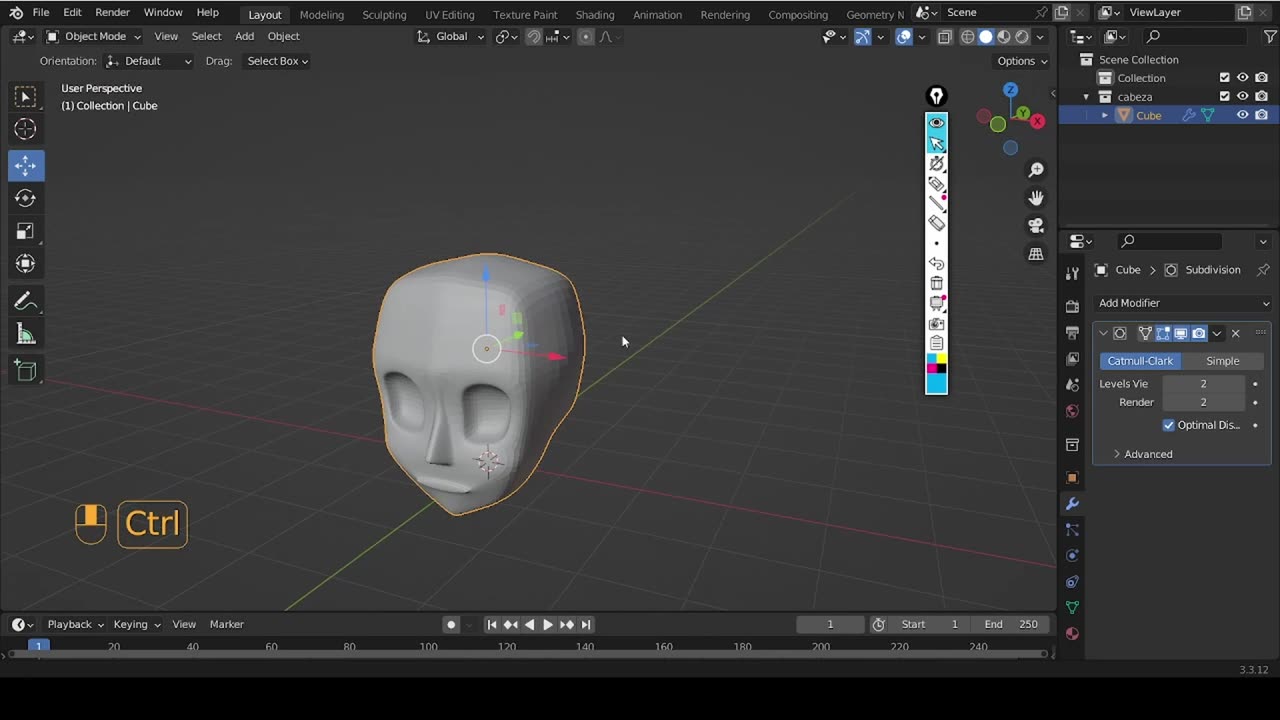Hide the Cube object in outliner
This screenshot has width=1280, height=720.
[1243, 115]
